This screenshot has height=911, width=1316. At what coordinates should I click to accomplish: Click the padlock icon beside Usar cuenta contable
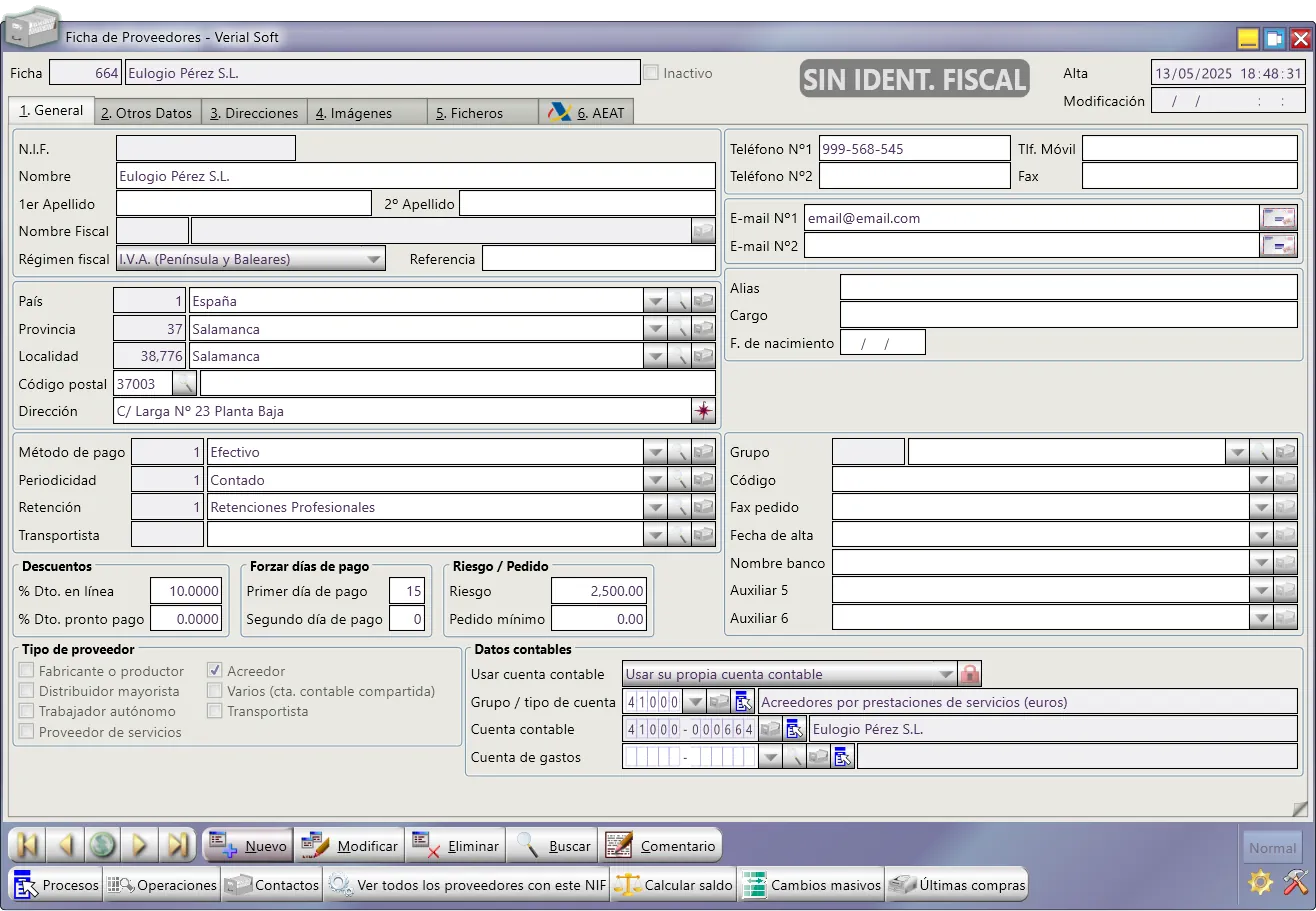click(969, 674)
